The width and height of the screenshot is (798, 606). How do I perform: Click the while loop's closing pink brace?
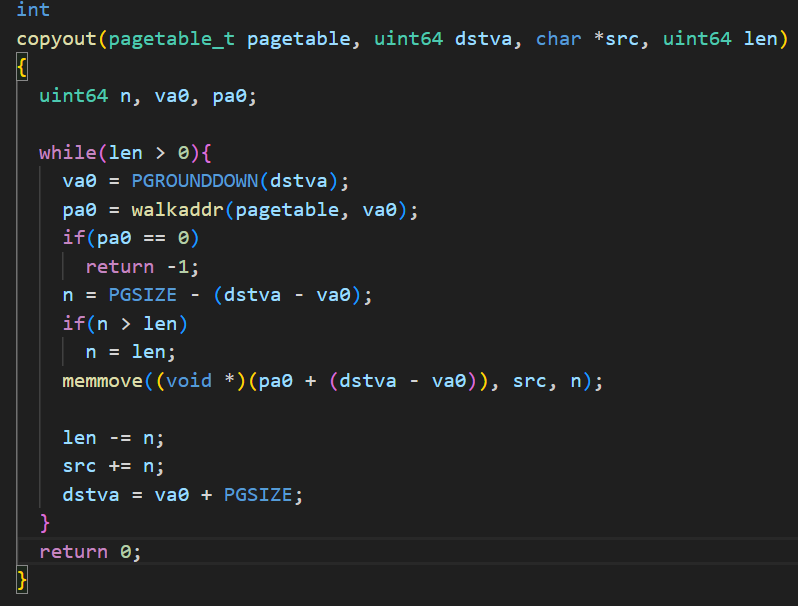[x=45, y=524]
